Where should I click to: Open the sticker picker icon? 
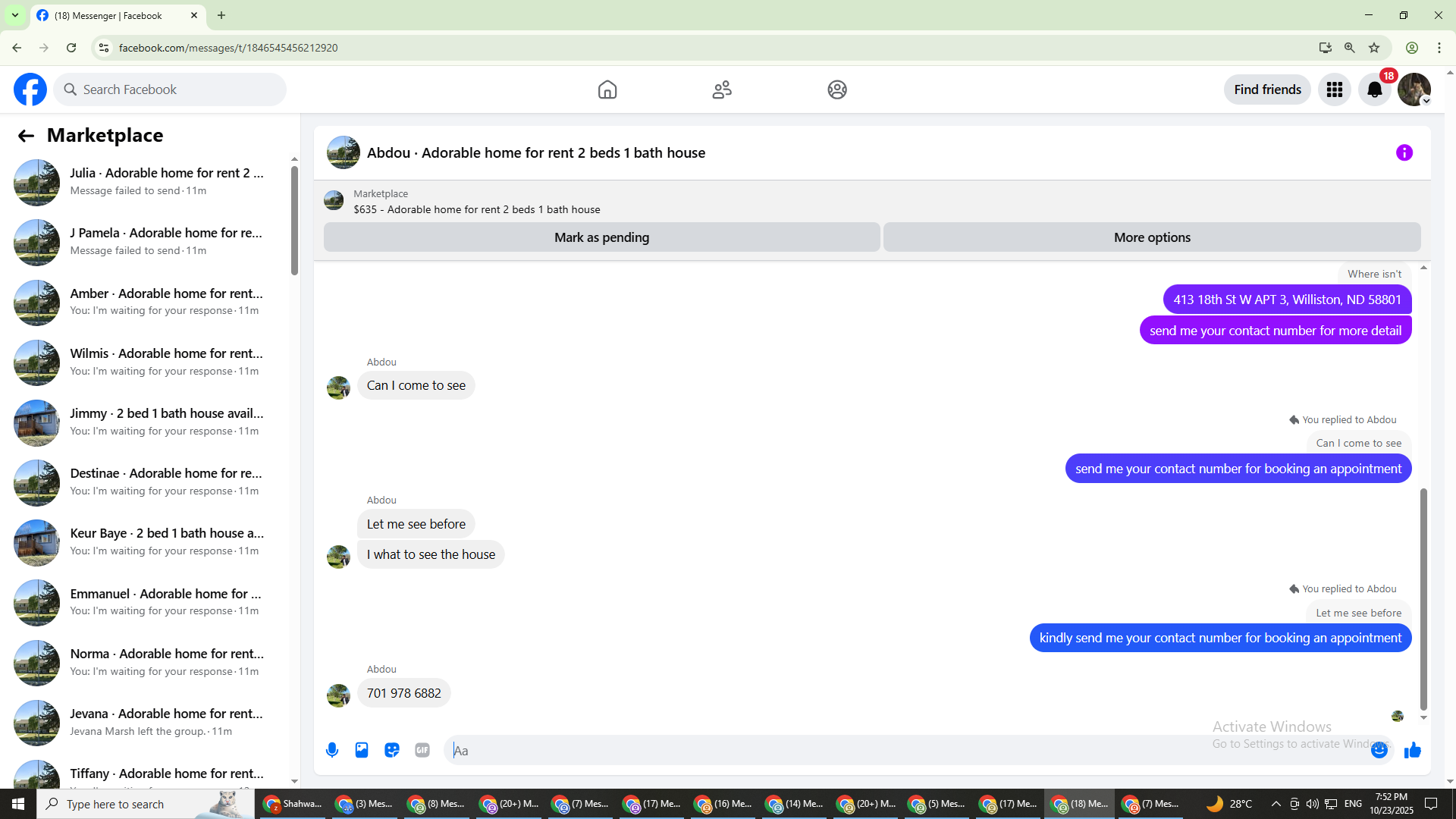coord(392,750)
